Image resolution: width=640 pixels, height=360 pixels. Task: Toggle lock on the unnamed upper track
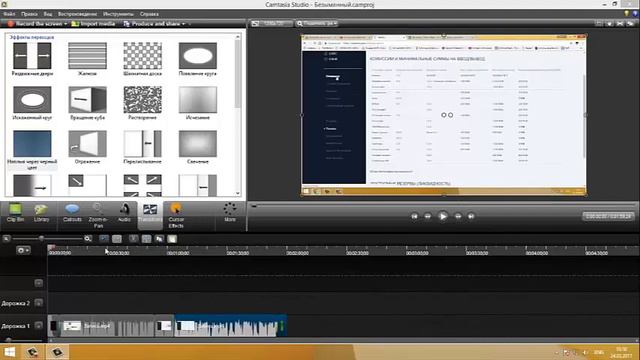pyautogui.click(x=38, y=283)
